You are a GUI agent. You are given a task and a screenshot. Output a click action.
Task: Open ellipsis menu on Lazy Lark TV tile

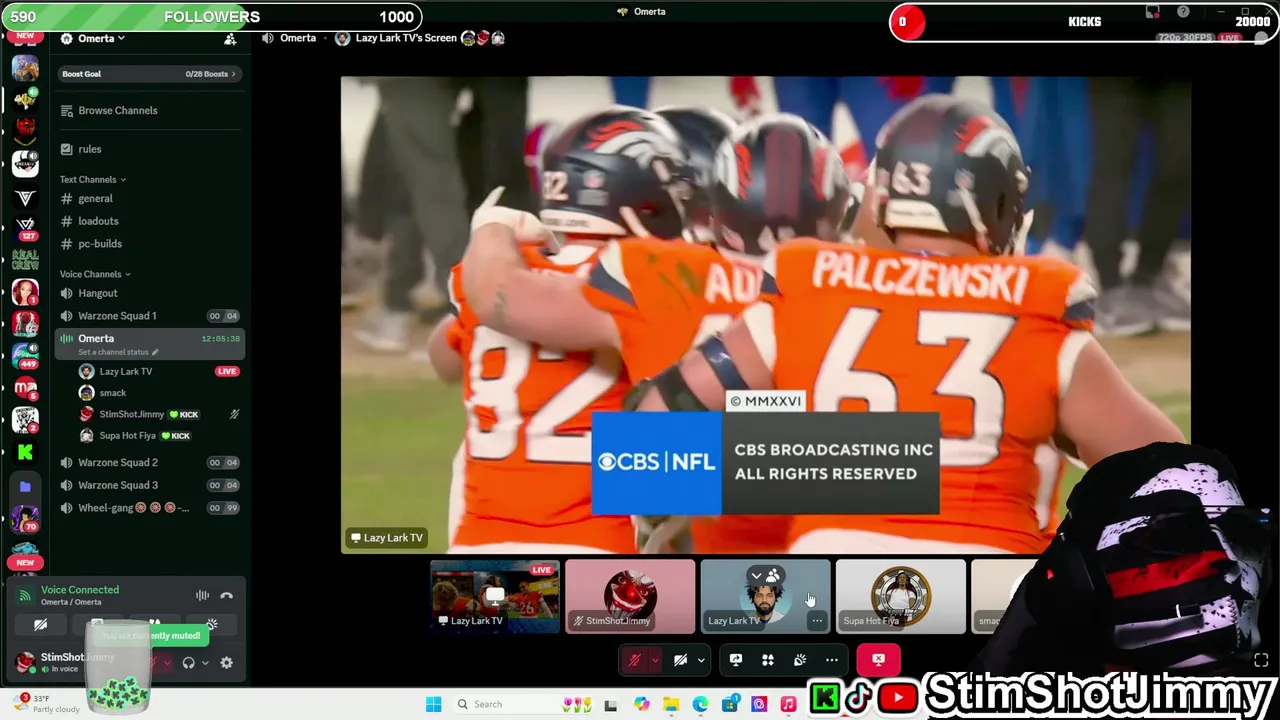click(x=817, y=621)
